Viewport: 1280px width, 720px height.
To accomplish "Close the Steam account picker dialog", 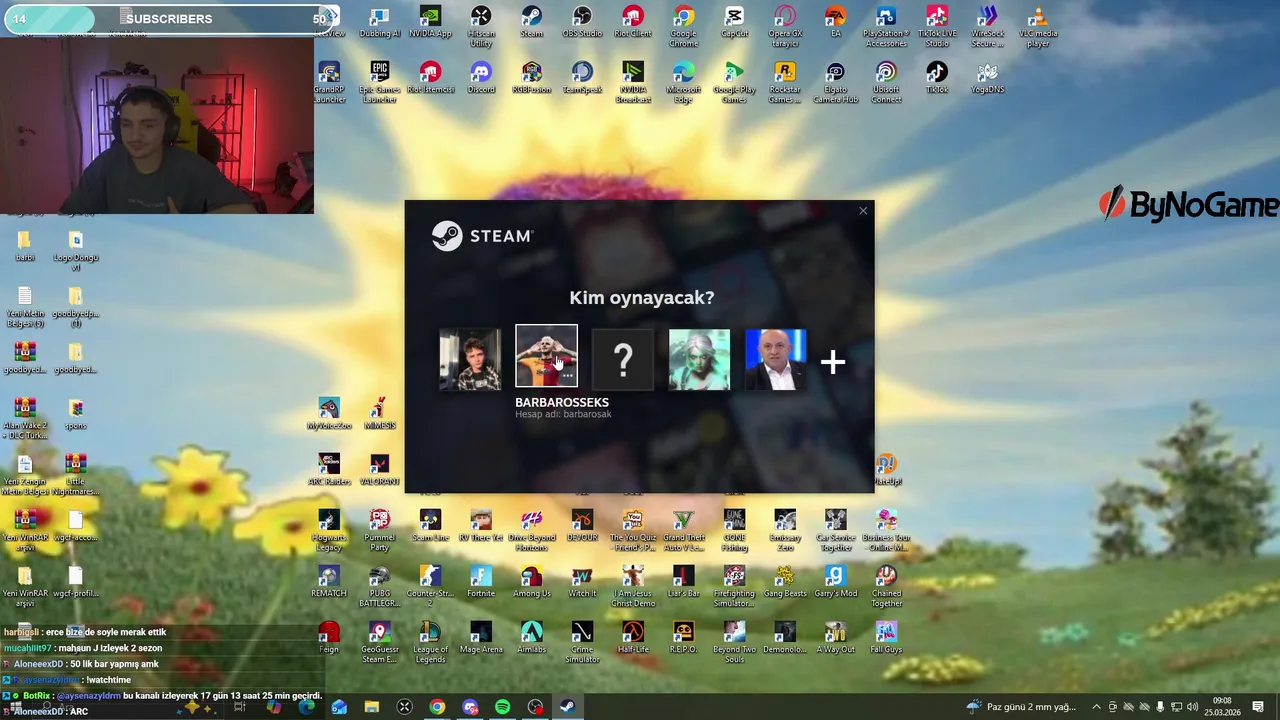I will pos(863,211).
